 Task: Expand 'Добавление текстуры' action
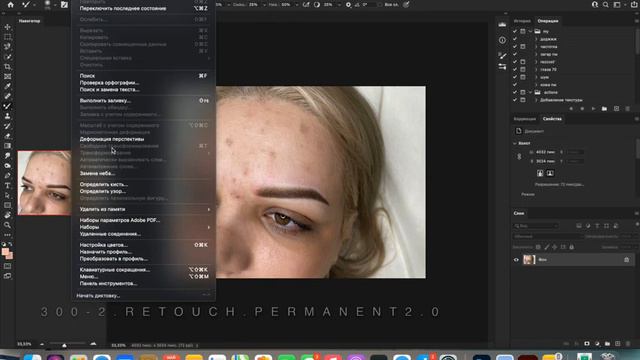[x=536, y=100]
